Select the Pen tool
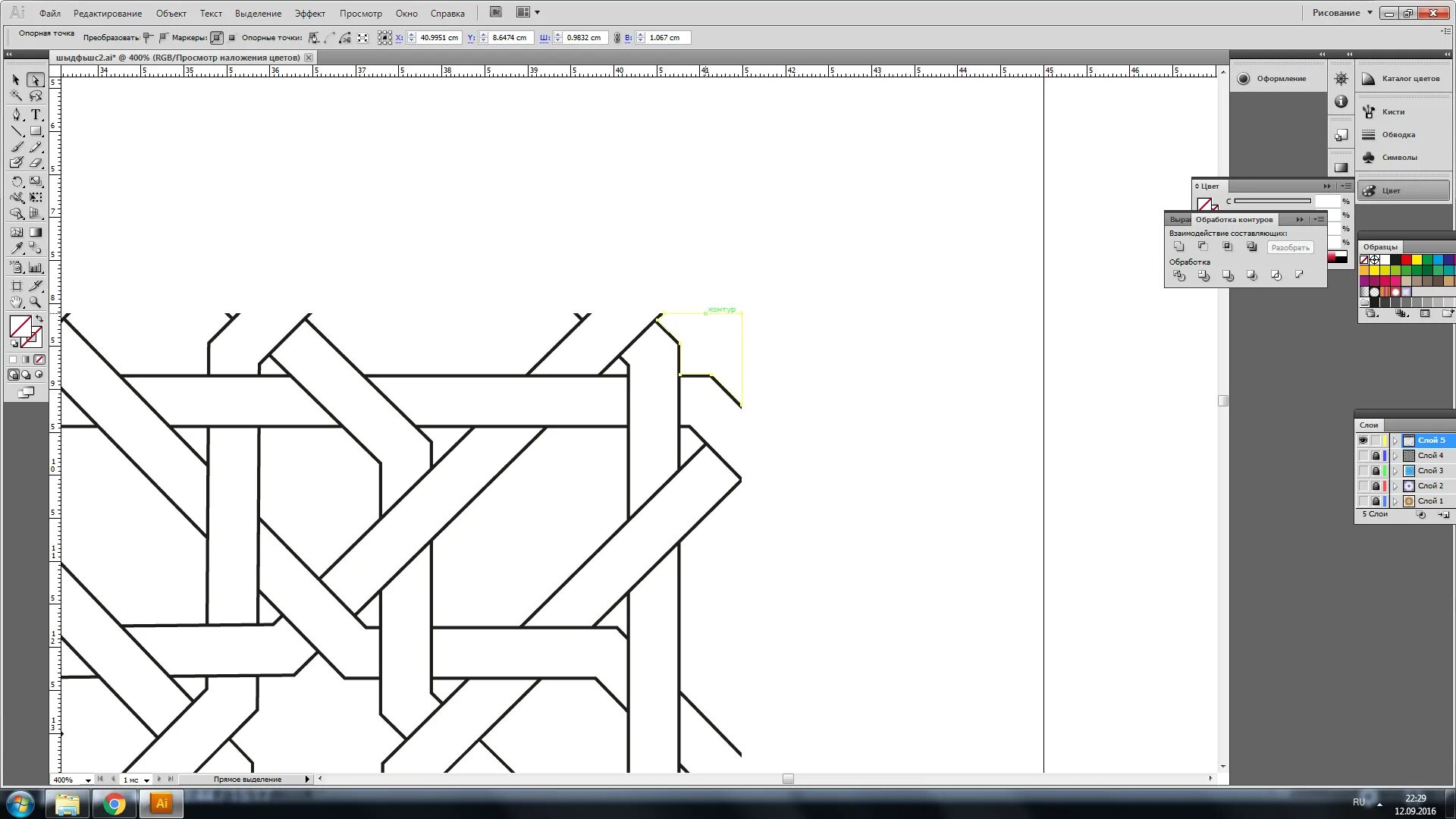This screenshot has height=819, width=1456. click(x=17, y=115)
